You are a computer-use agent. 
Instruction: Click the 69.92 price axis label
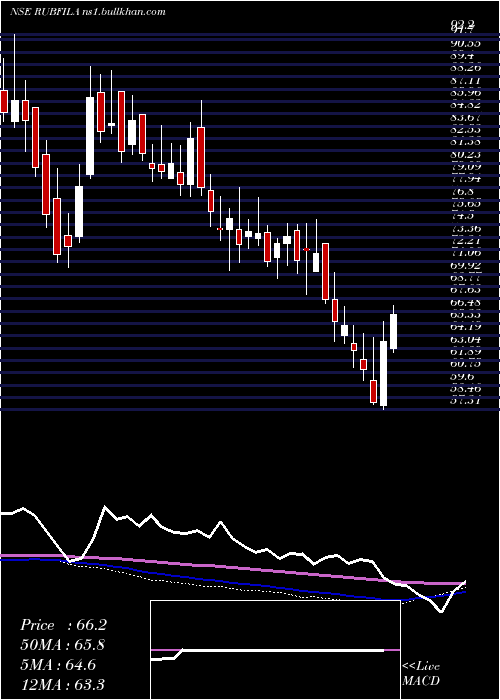464,266
